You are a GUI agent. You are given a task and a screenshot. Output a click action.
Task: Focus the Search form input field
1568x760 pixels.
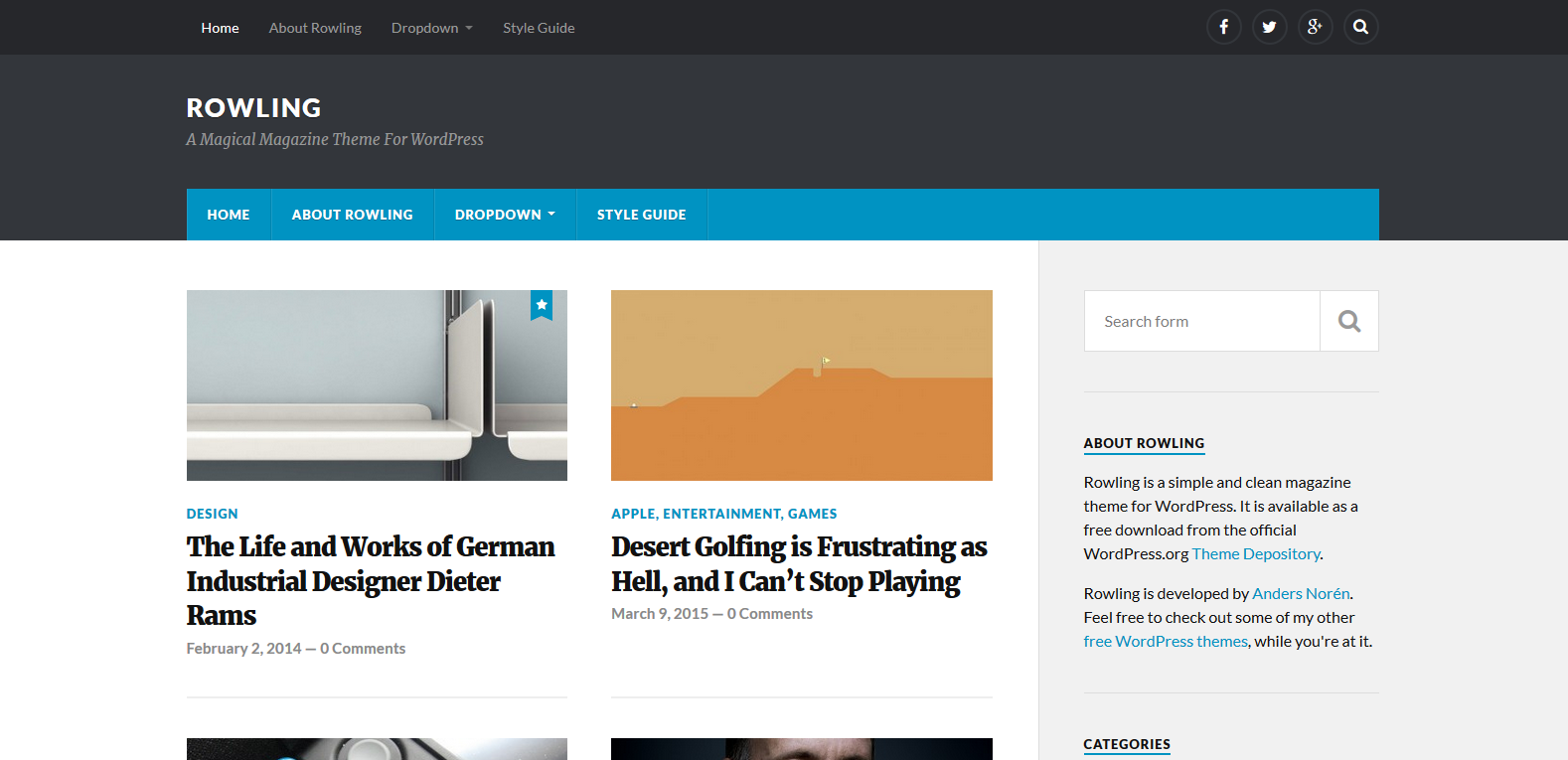coord(1201,321)
